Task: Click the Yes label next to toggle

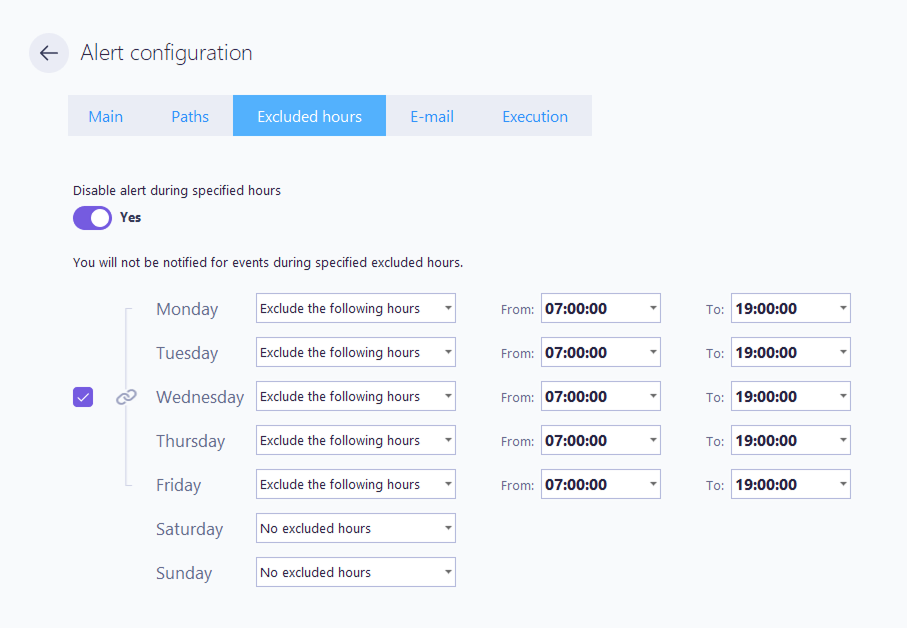Action: [131, 217]
